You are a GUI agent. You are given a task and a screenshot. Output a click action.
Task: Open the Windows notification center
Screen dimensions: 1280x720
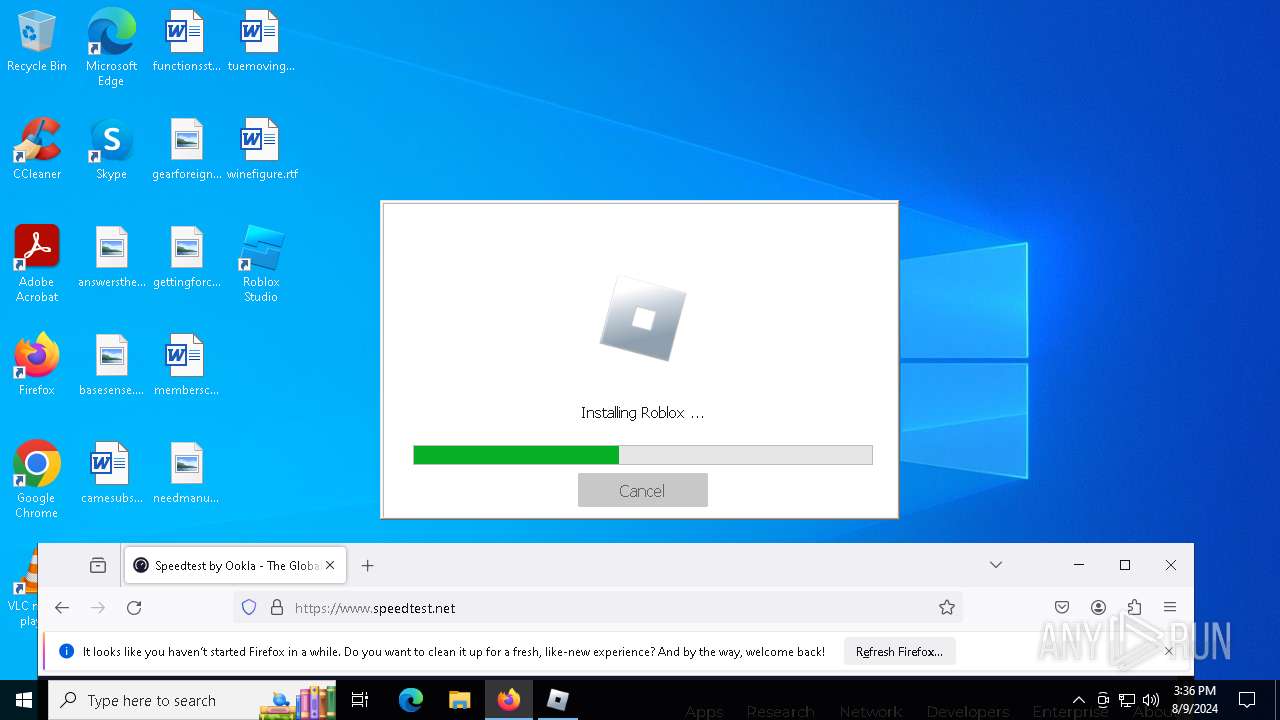(1247, 700)
